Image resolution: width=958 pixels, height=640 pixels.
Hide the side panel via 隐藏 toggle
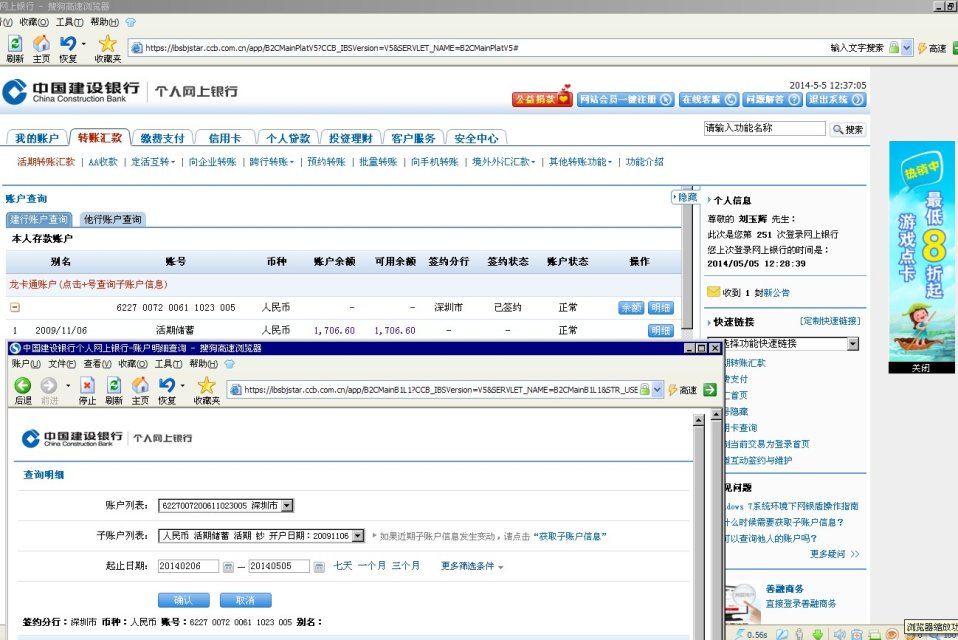click(685, 198)
